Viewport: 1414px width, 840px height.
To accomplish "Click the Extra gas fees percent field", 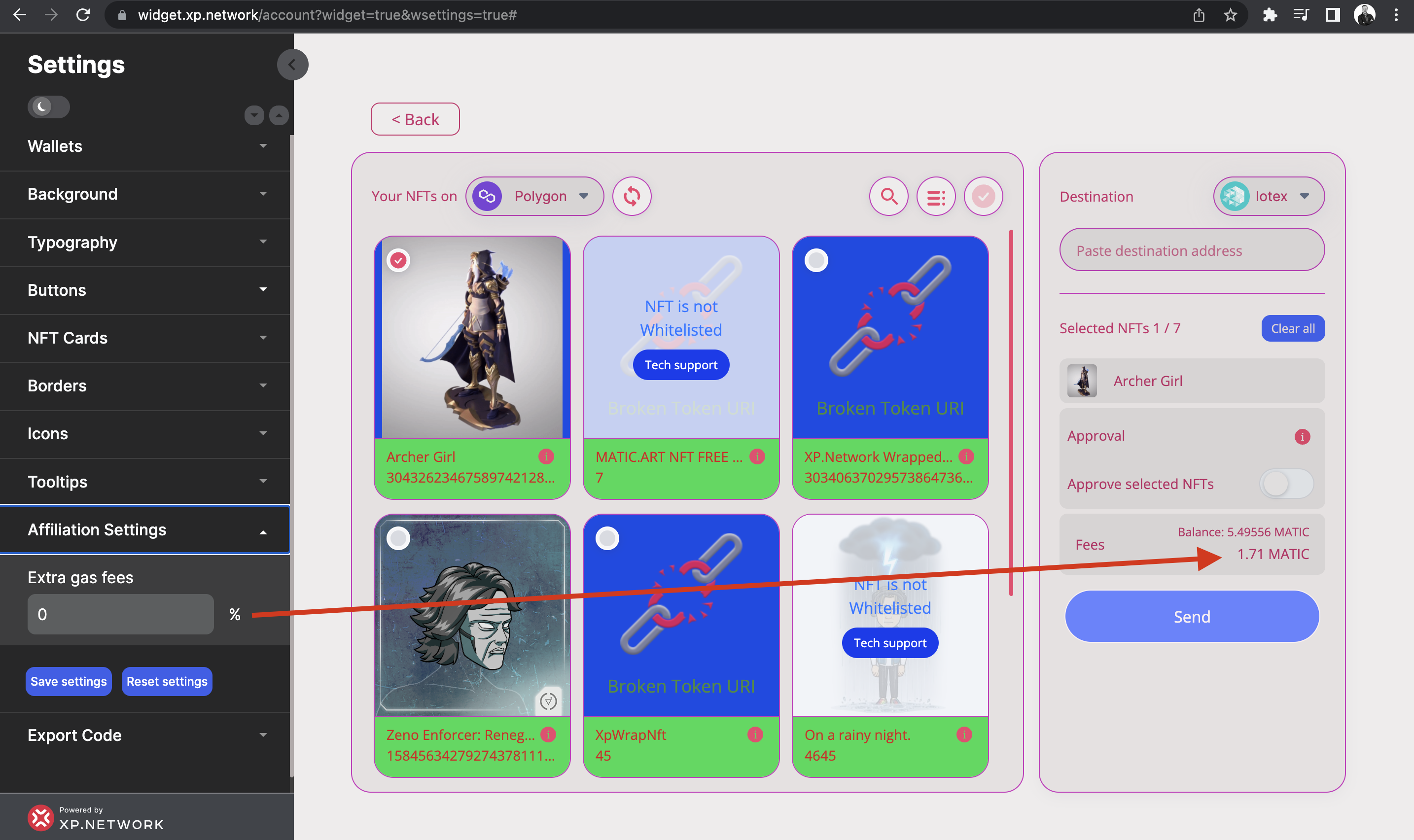I will pyautogui.click(x=121, y=614).
